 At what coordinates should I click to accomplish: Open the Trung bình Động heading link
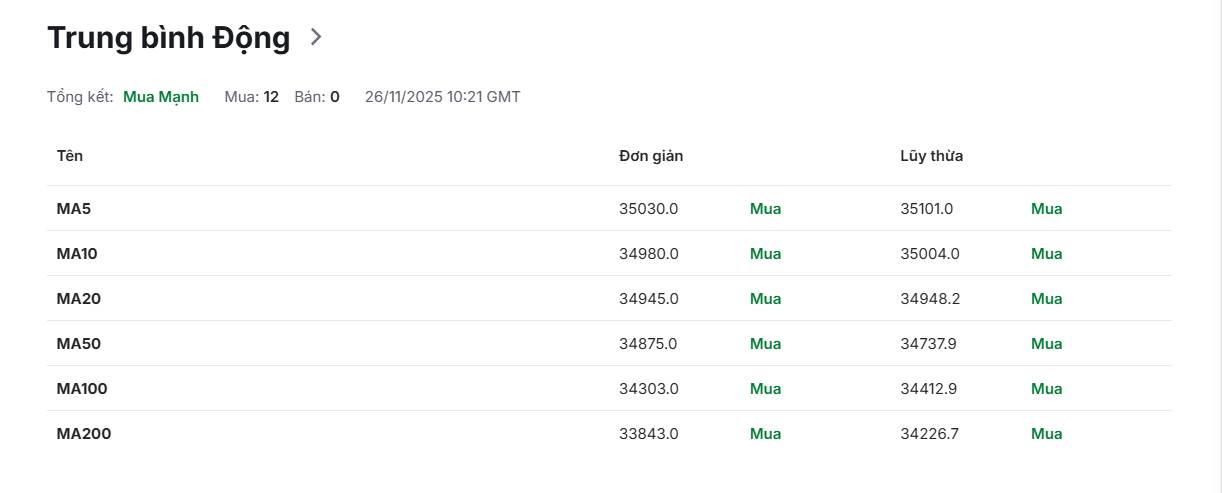pos(168,38)
